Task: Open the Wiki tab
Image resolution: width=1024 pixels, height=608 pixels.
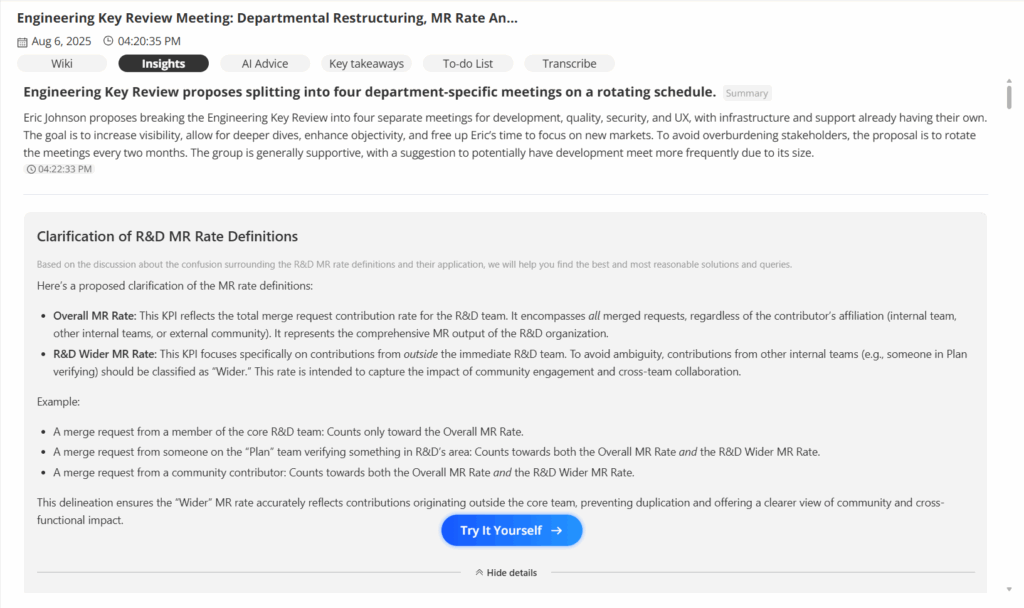Action: (62, 64)
